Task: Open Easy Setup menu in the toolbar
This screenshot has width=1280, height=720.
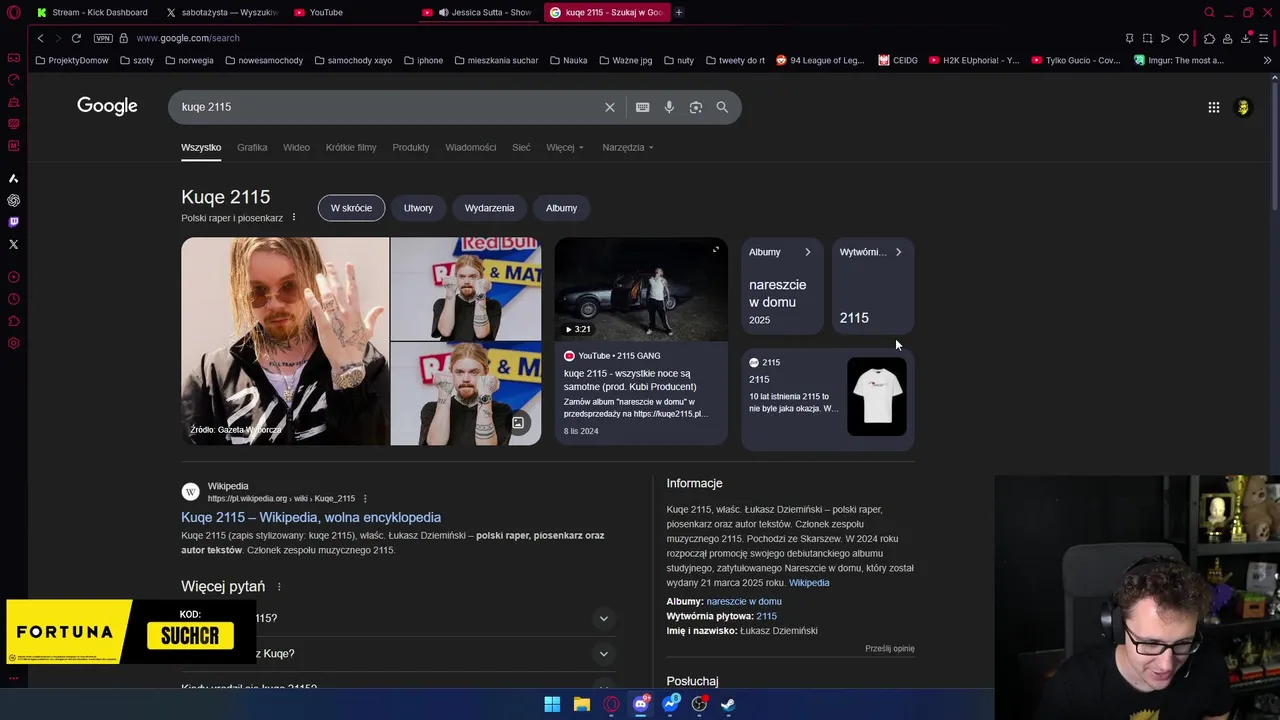Action: click(1265, 38)
